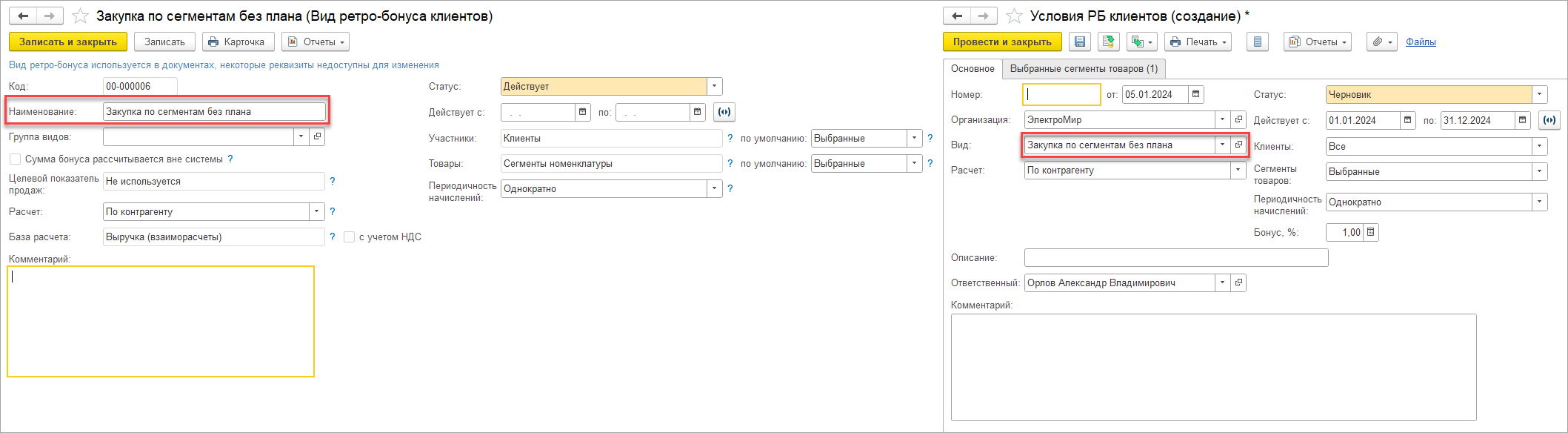
Task: Expand the Статус dropdown showing Черновик
Action: [1540, 95]
